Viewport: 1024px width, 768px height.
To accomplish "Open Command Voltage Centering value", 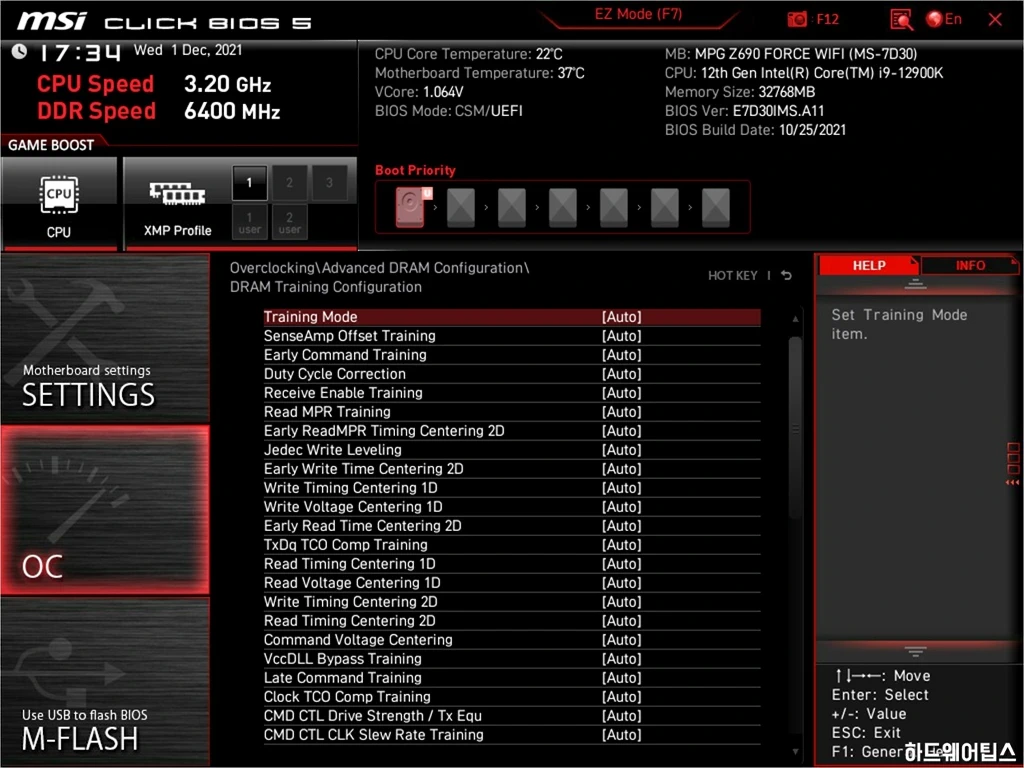I will tap(621, 639).
